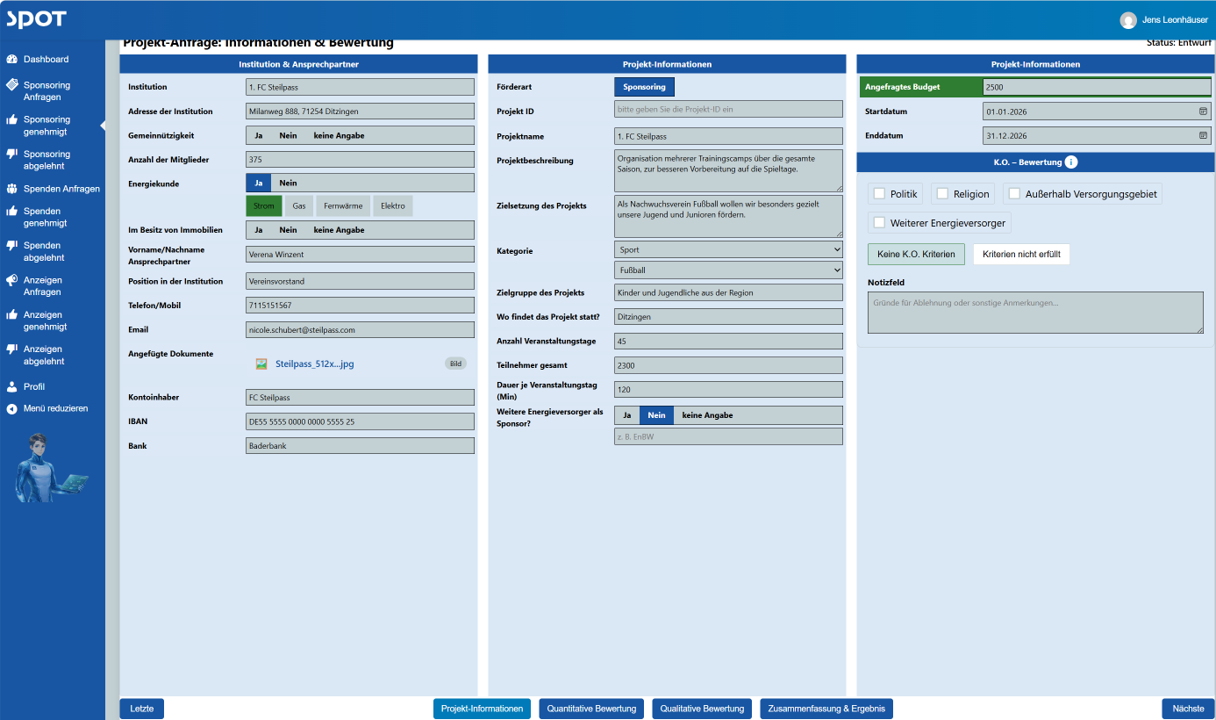
Task: Show the K.O.-Bewertung info icon
Action: point(1071,162)
